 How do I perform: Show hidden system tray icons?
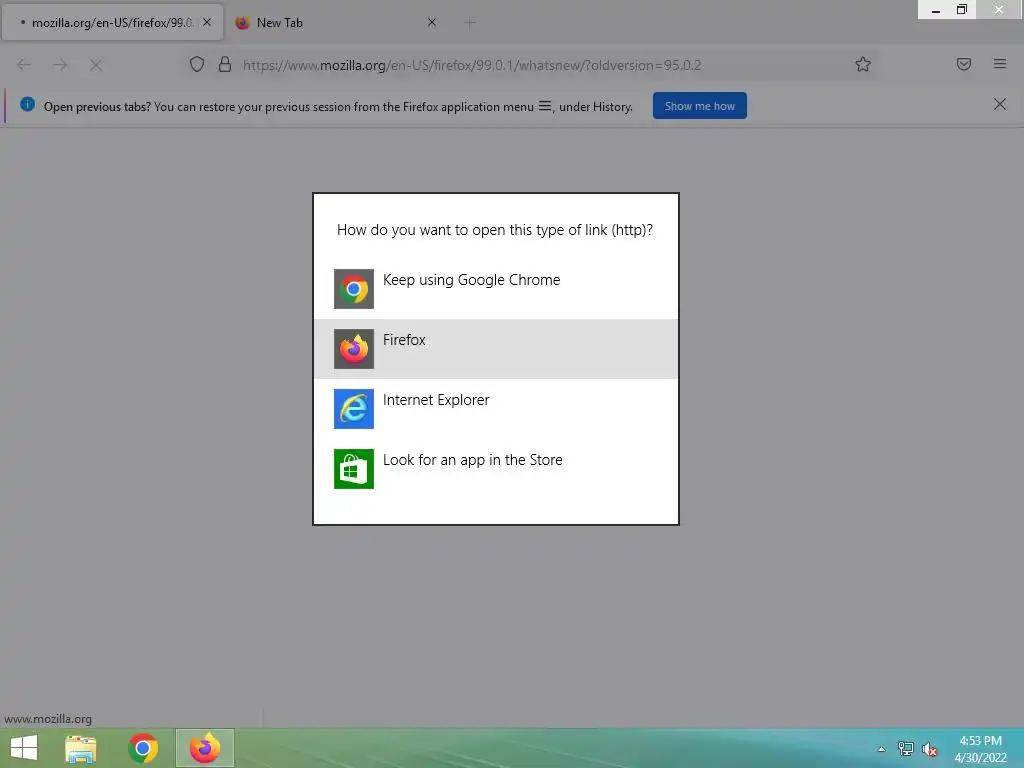881,749
